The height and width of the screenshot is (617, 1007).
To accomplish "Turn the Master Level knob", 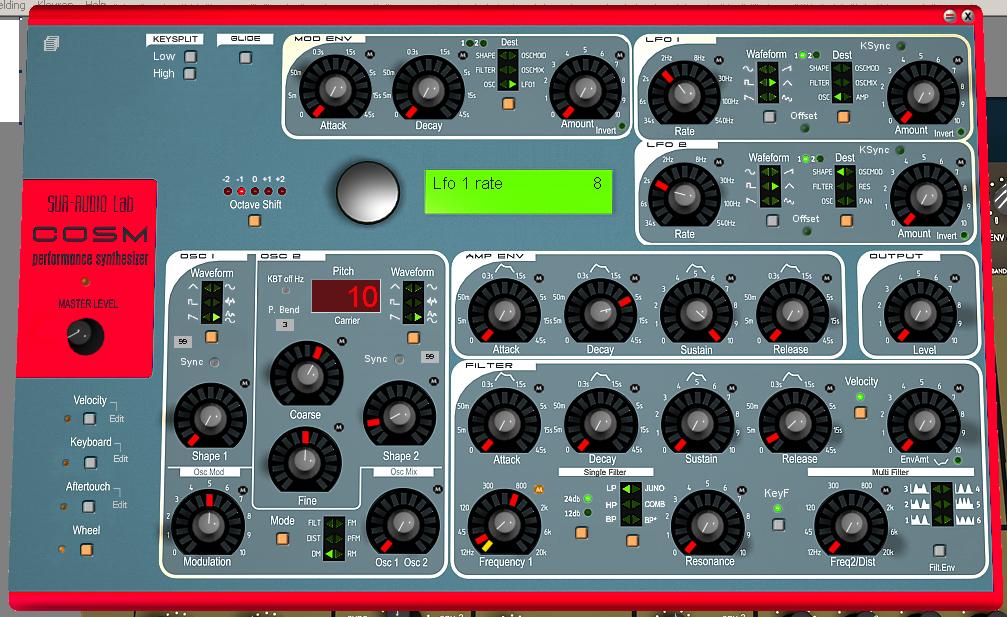I will click(85, 336).
